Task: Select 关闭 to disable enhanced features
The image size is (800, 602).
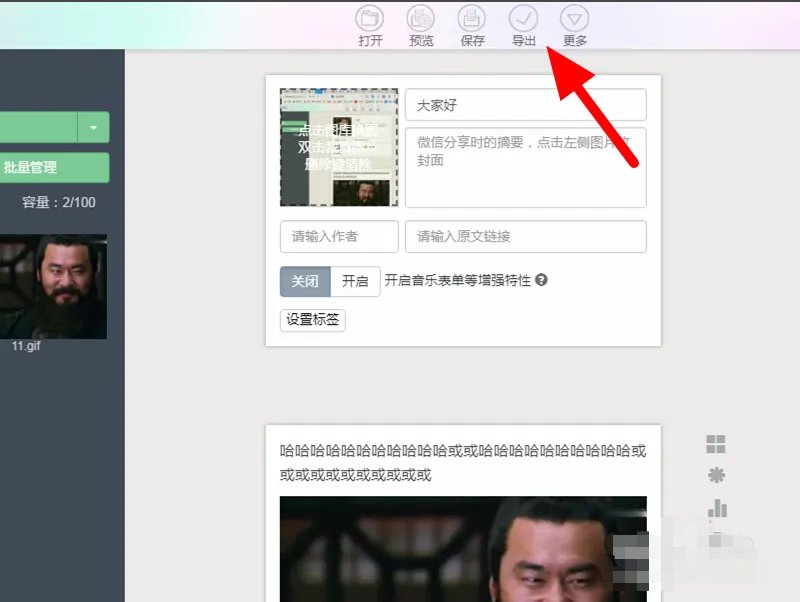Action: pos(305,281)
